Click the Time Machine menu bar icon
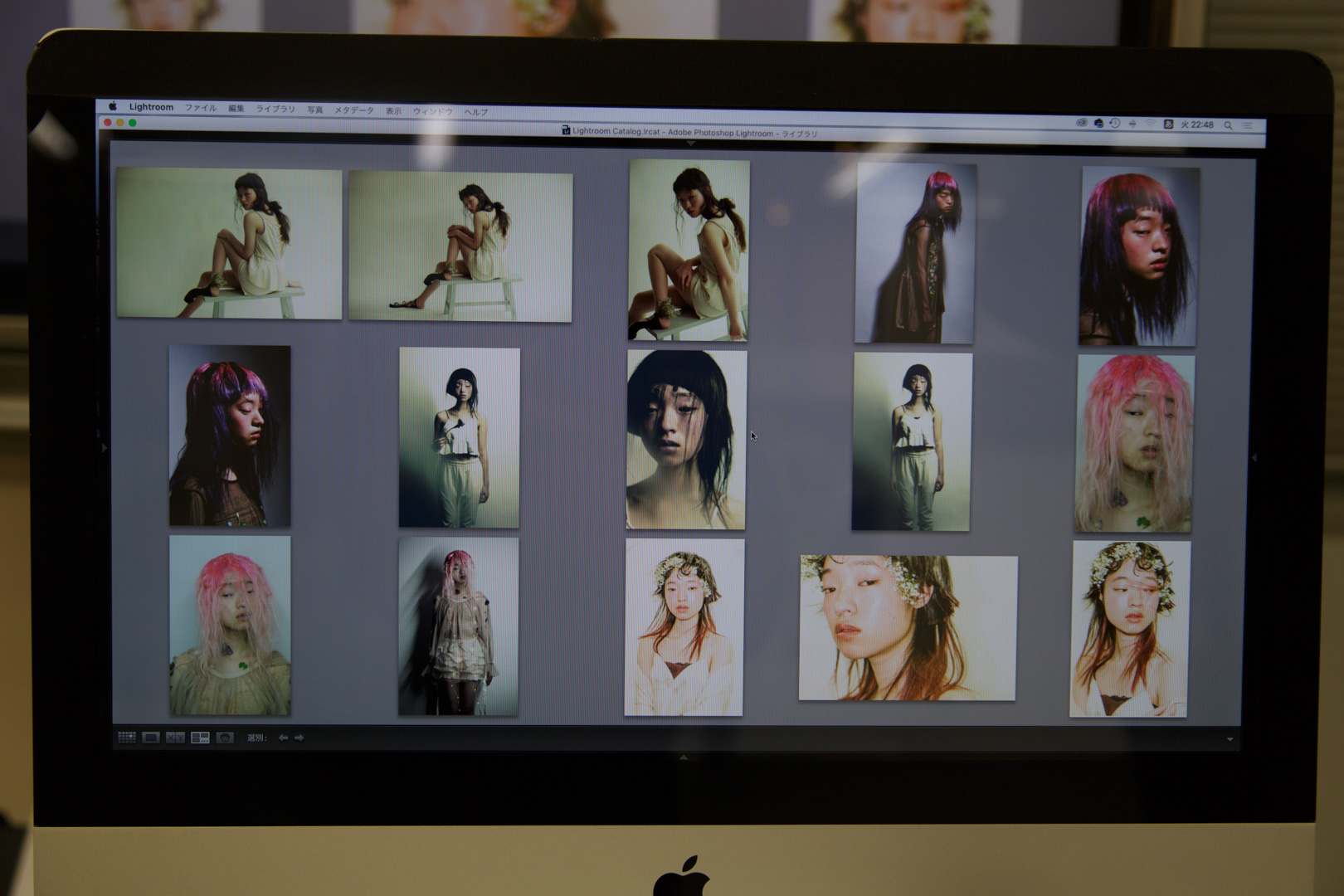 (x=1115, y=123)
